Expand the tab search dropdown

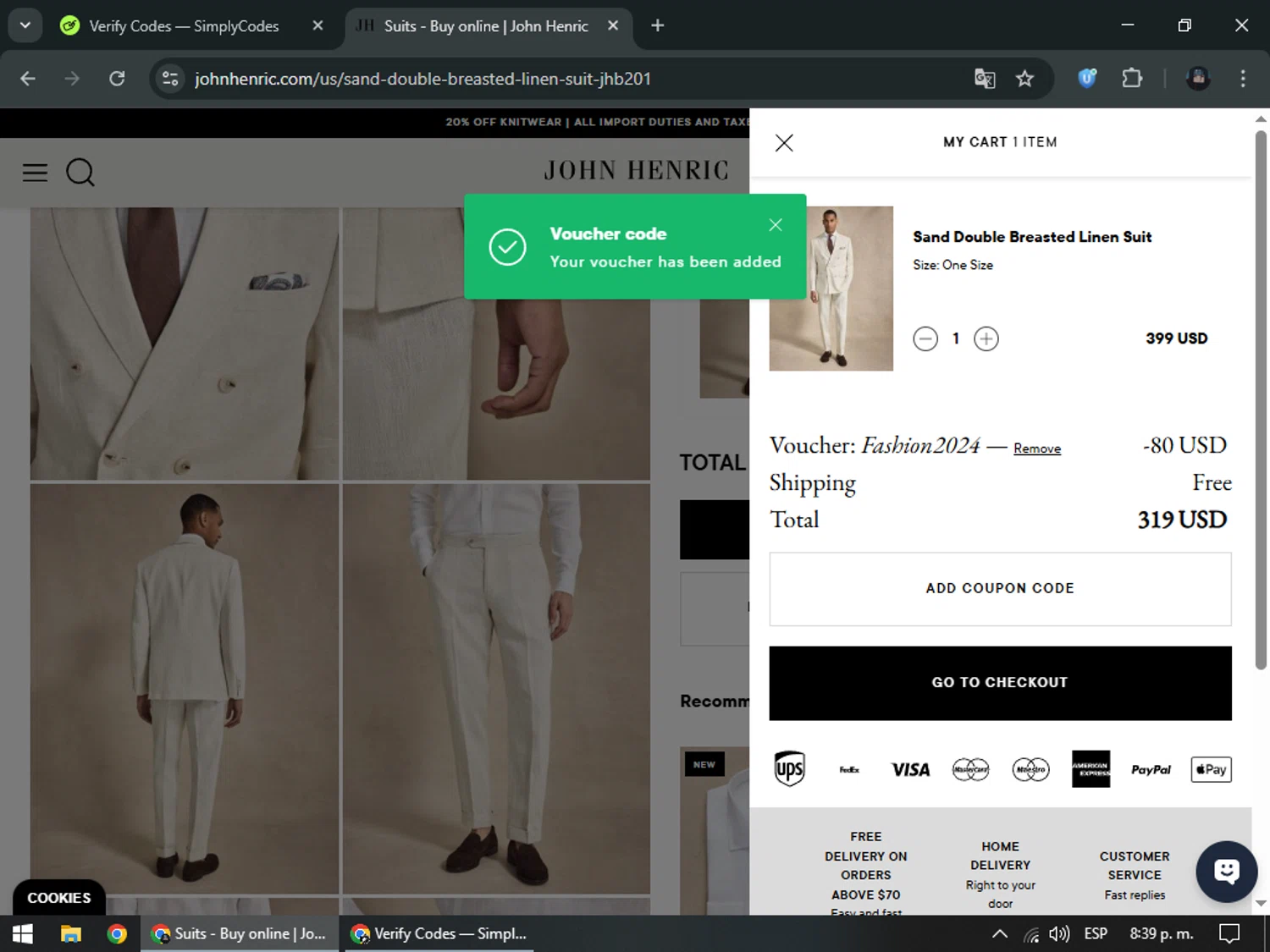25,25
